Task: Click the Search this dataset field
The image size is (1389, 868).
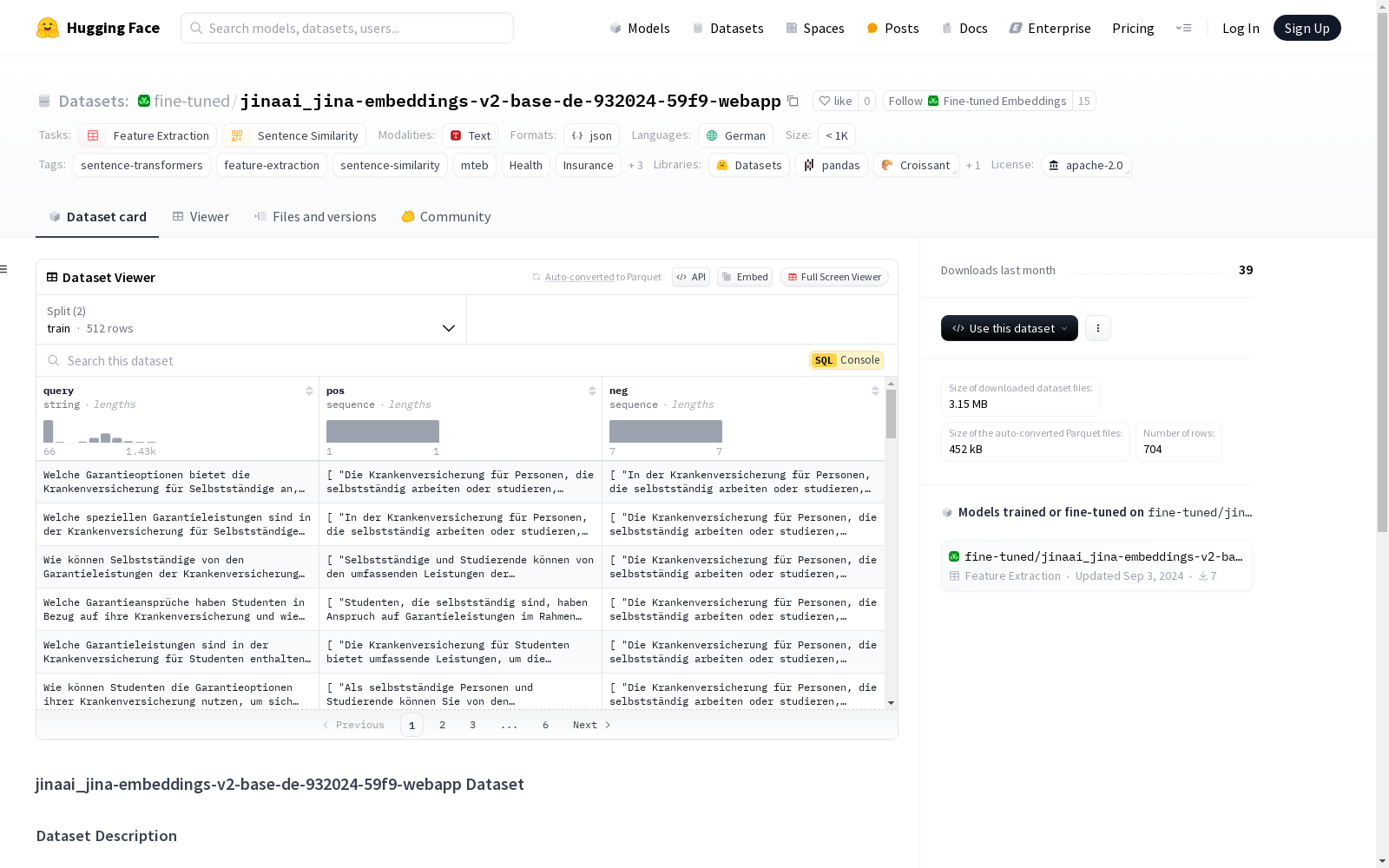Action: tap(421, 360)
